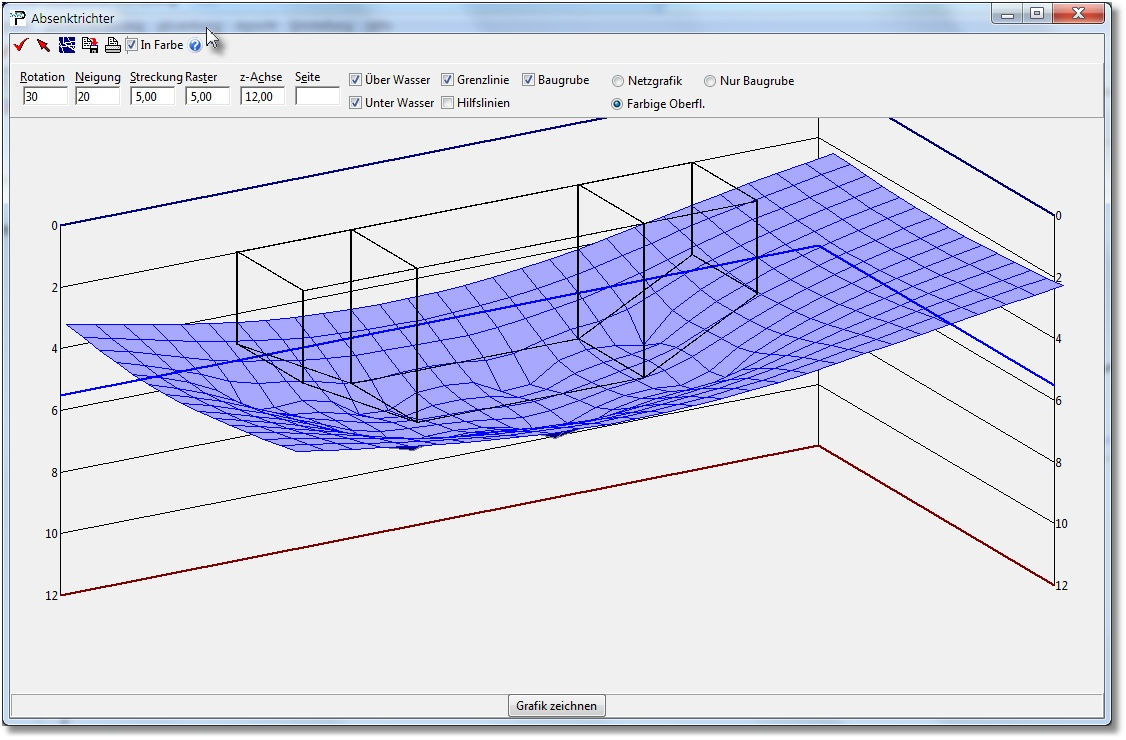Toggle the Grenzlinie checkbox
Screen dimensions: 1126x740
coord(448,80)
